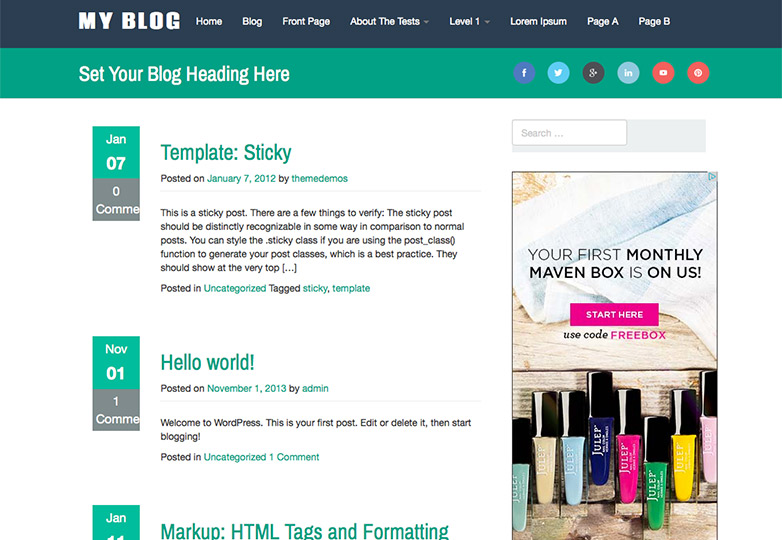
Task: Open the Page A menu item
Action: tap(603, 21)
